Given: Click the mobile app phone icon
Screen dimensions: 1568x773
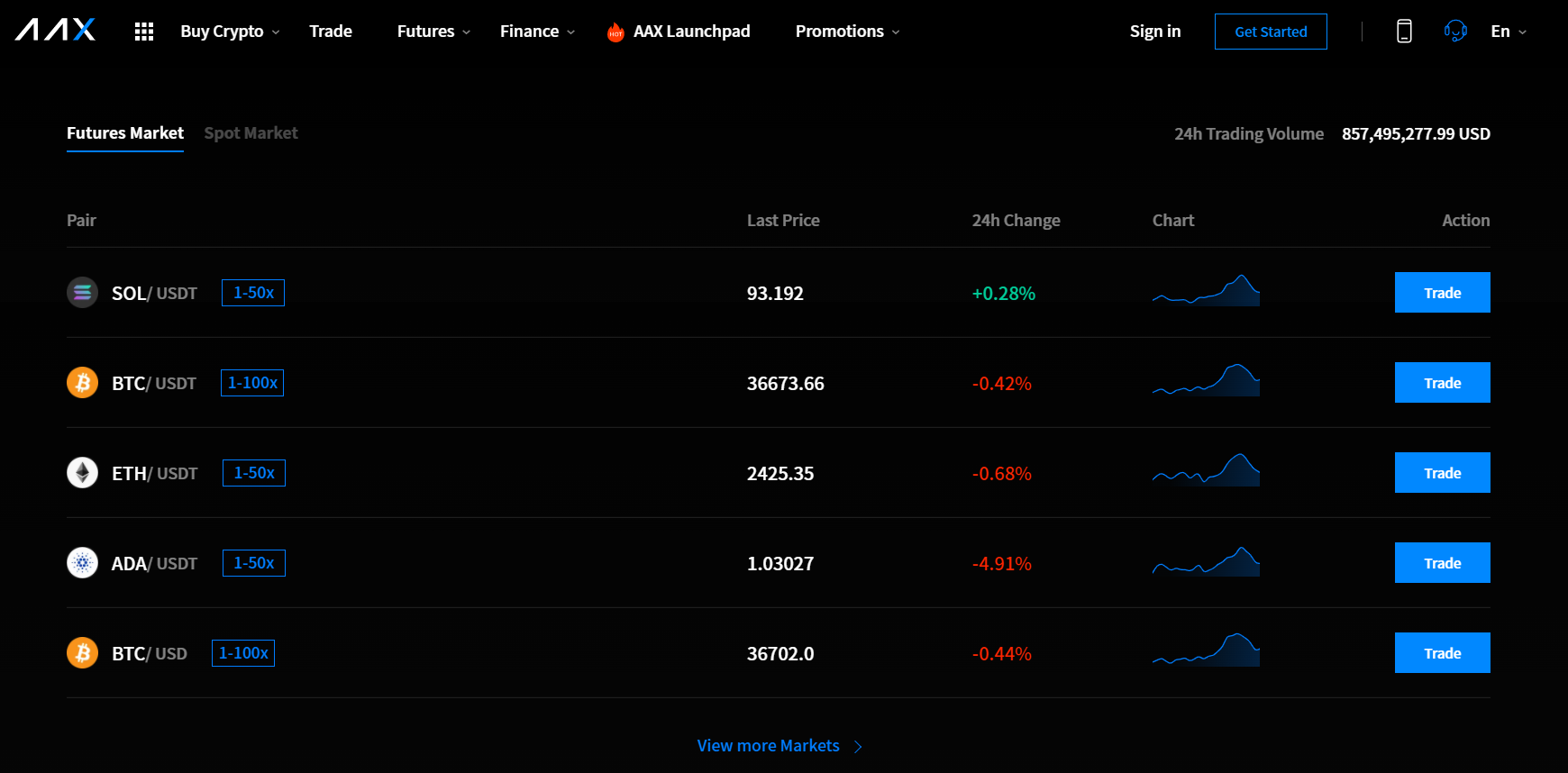Looking at the screenshot, I should (x=1404, y=32).
